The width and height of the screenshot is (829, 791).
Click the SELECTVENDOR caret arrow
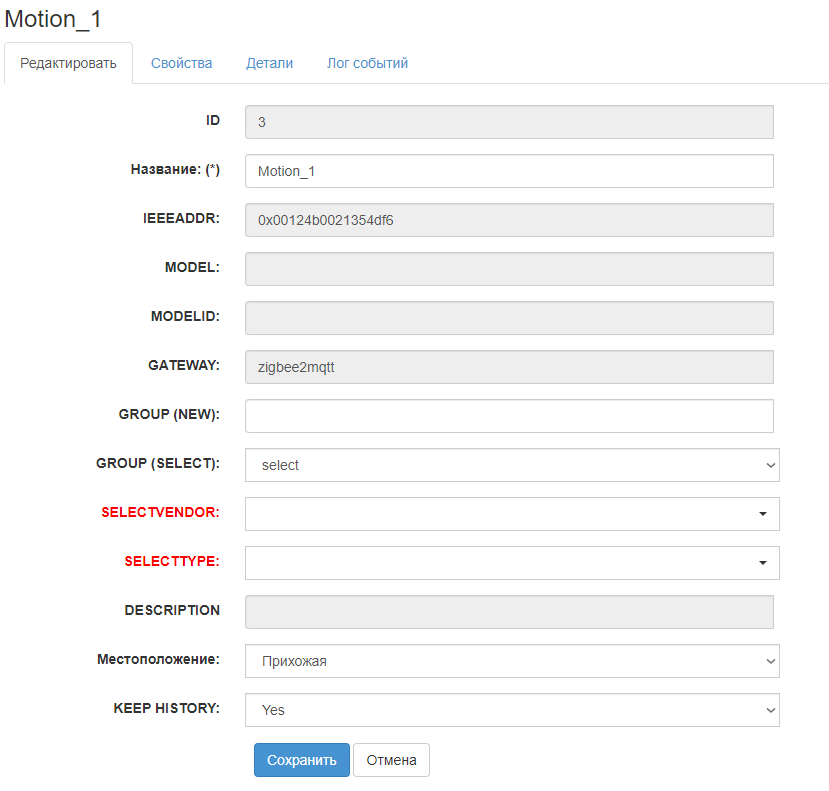coord(762,514)
